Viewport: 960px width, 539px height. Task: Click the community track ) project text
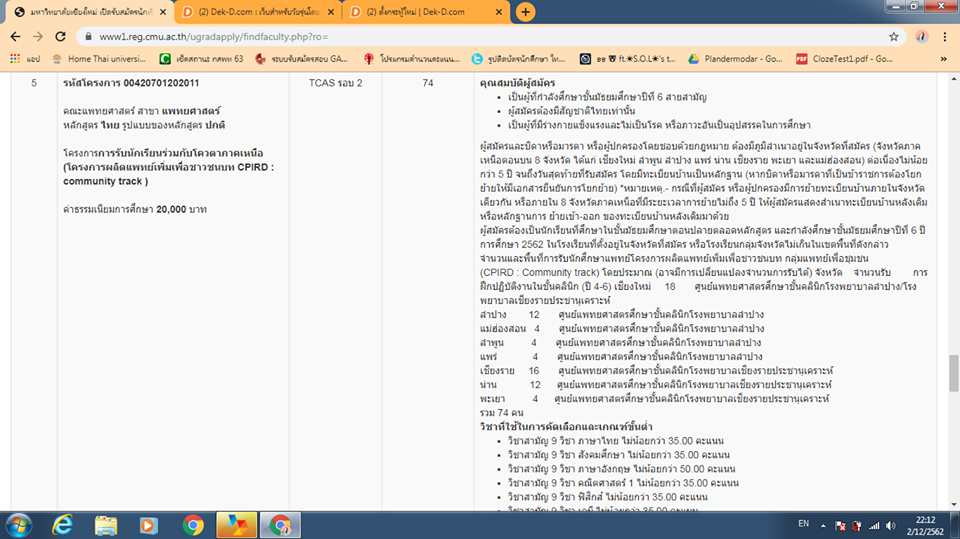pos(105,181)
